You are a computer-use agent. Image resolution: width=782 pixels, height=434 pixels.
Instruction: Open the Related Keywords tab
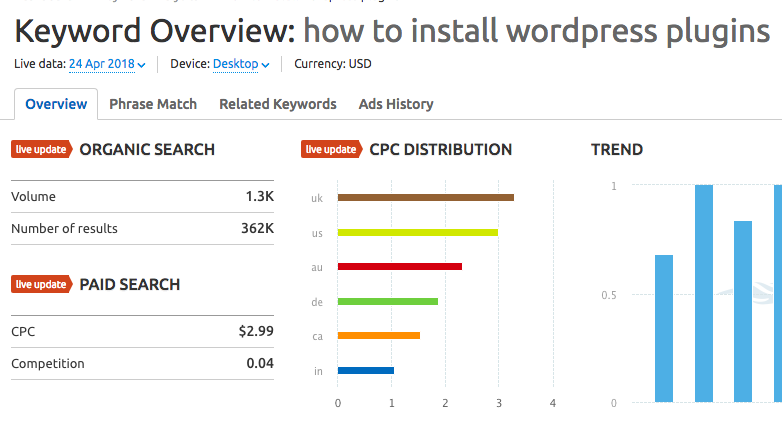(x=278, y=104)
